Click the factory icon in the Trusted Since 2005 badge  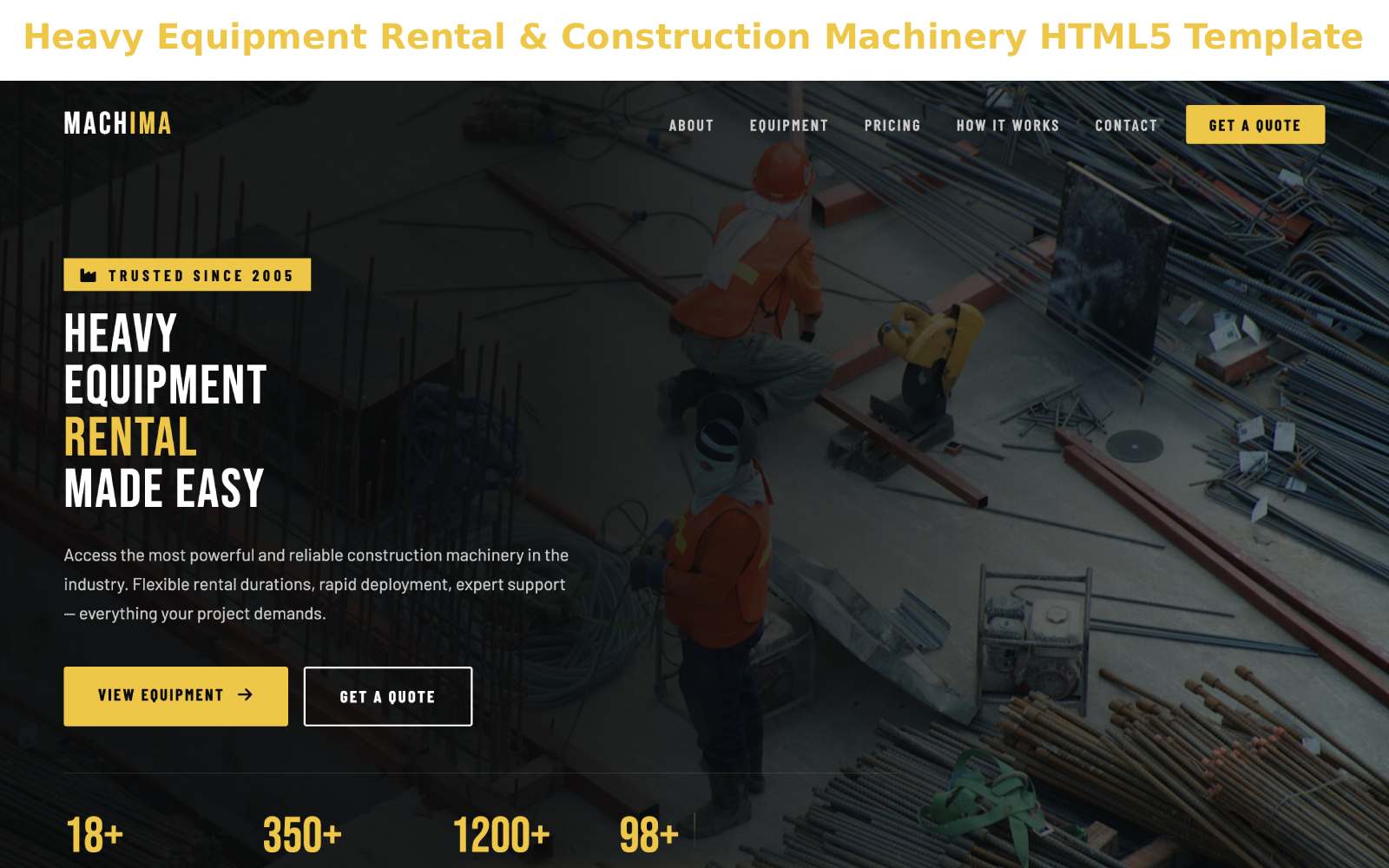click(x=87, y=275)
